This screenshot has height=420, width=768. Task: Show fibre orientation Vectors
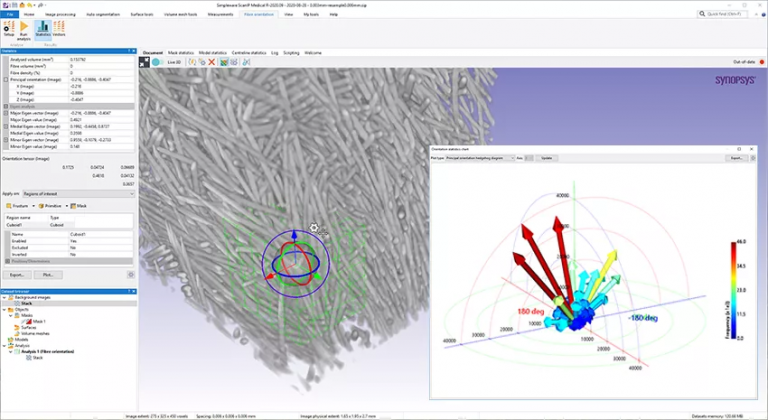(x=59, y=30)
